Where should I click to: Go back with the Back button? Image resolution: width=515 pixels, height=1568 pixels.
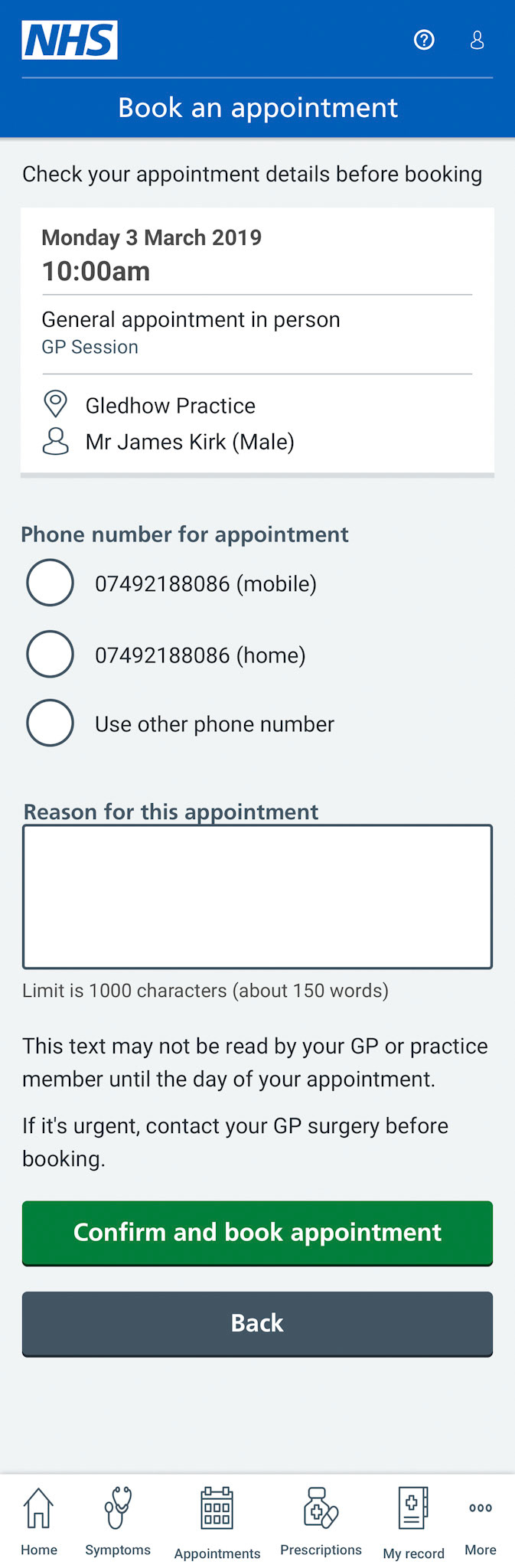257,1324
